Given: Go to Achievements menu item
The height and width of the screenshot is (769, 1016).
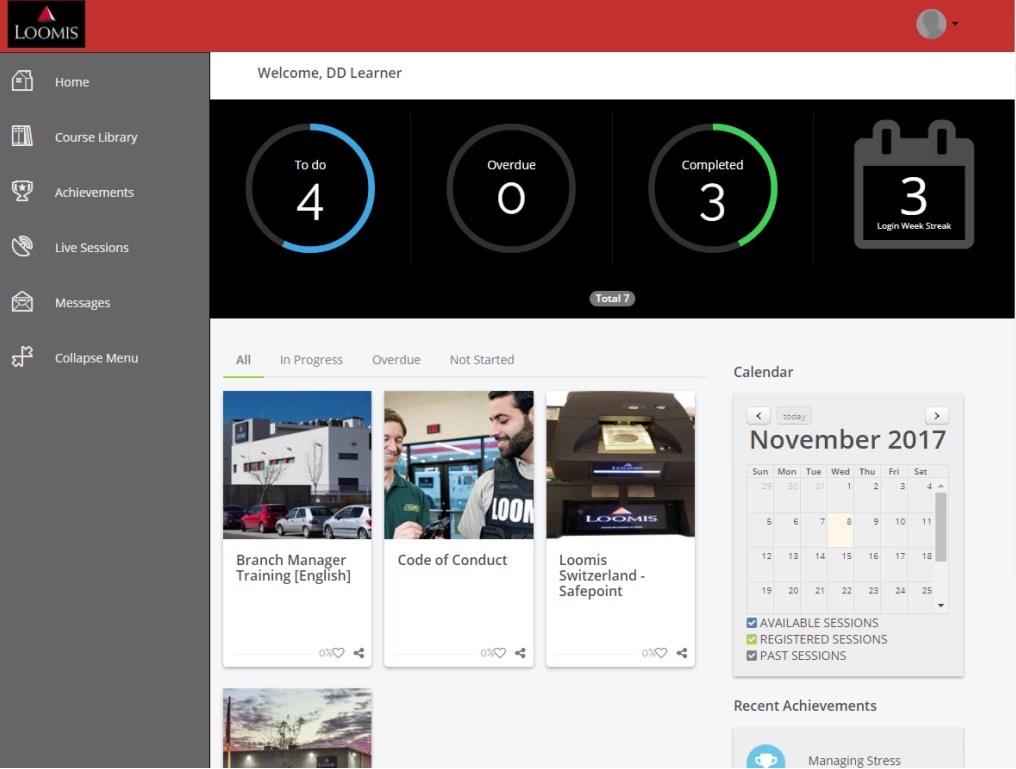Looking at the screenshot, I should click(x=94, y=192).
